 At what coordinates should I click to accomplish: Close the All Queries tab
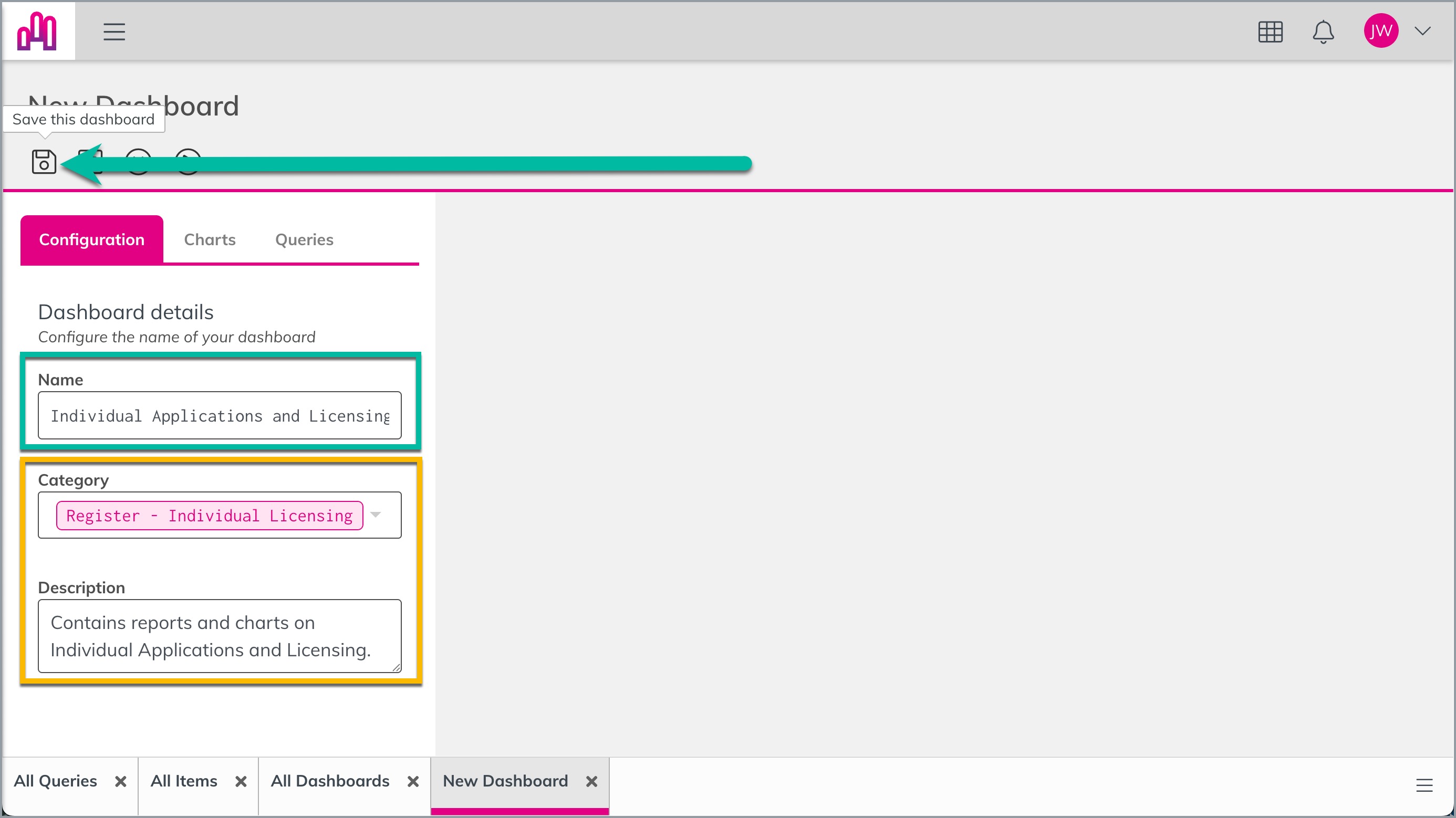[120, 781]
